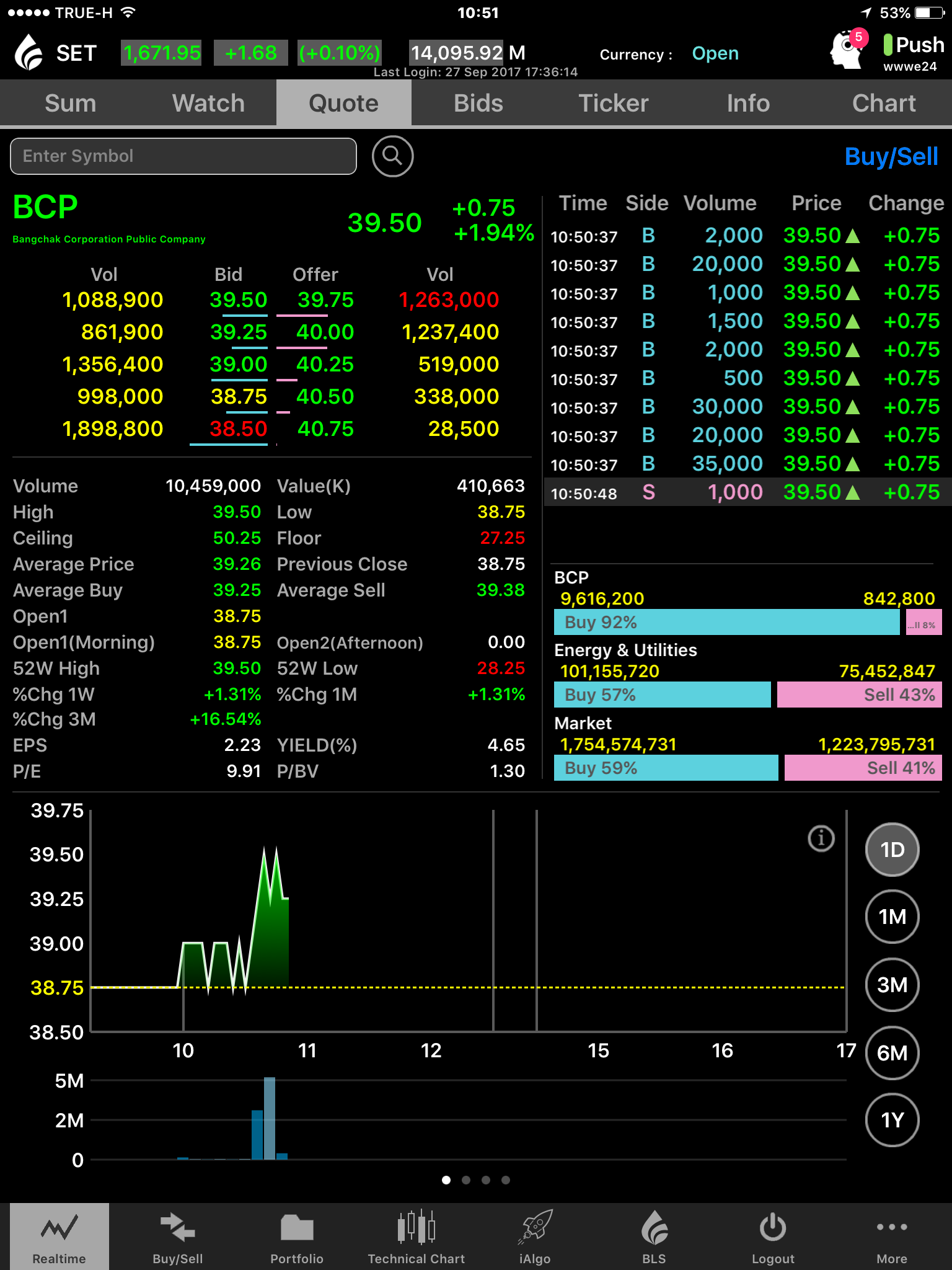This screenshot has width=952, height=1270.
Task: Tap the Last Login timestamp text
Action: [x=475, y=72]
